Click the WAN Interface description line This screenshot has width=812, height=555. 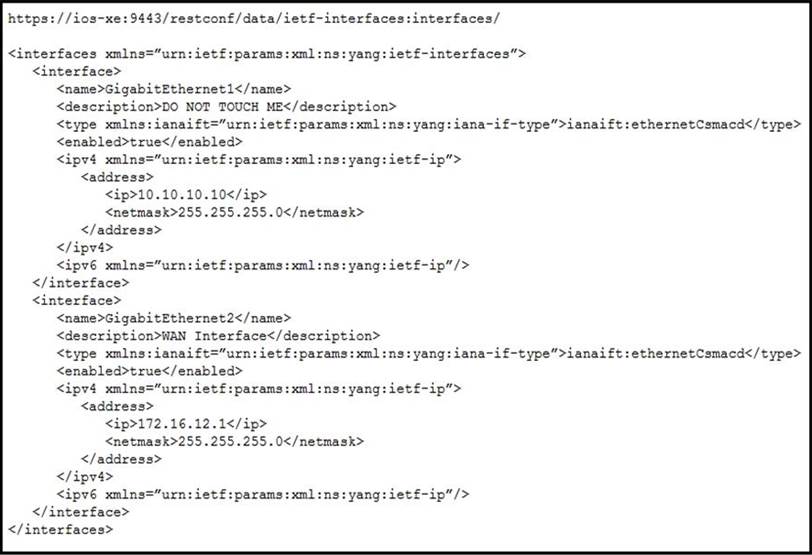coord(218,335)
